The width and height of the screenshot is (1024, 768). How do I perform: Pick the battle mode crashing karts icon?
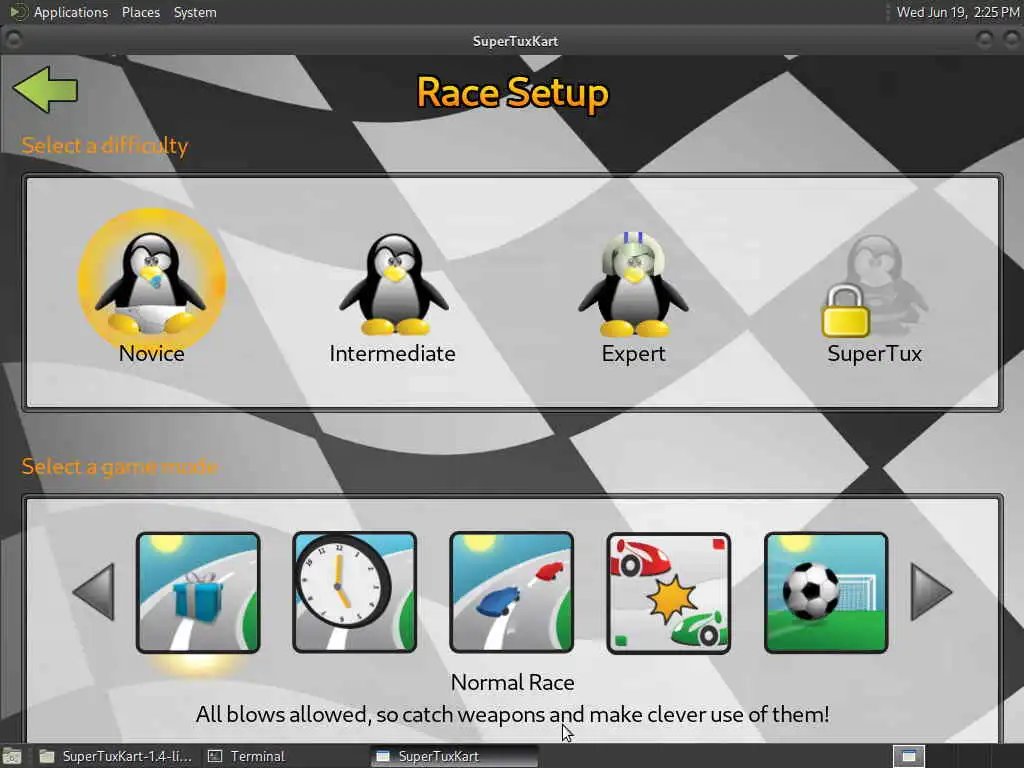point(669,592)
